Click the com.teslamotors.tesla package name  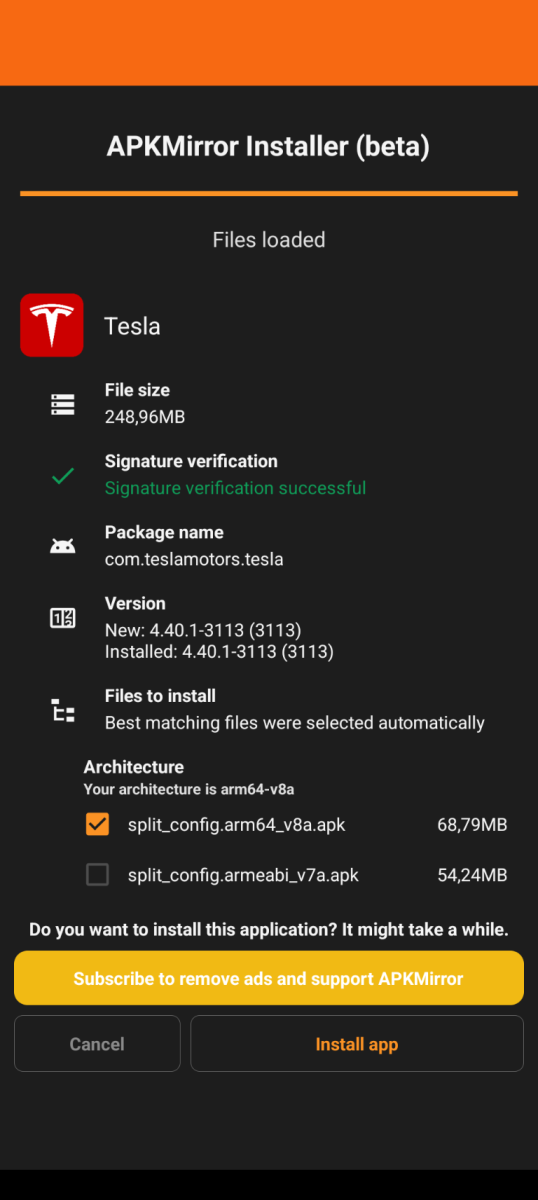(x=194, y=559)
